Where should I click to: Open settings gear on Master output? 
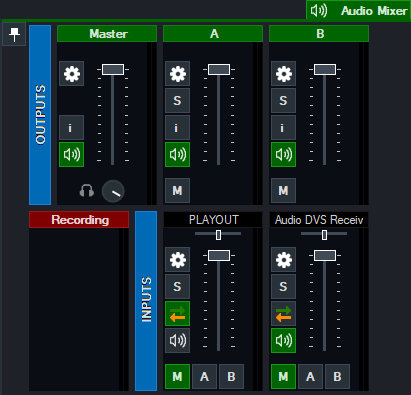pos(71,73)
